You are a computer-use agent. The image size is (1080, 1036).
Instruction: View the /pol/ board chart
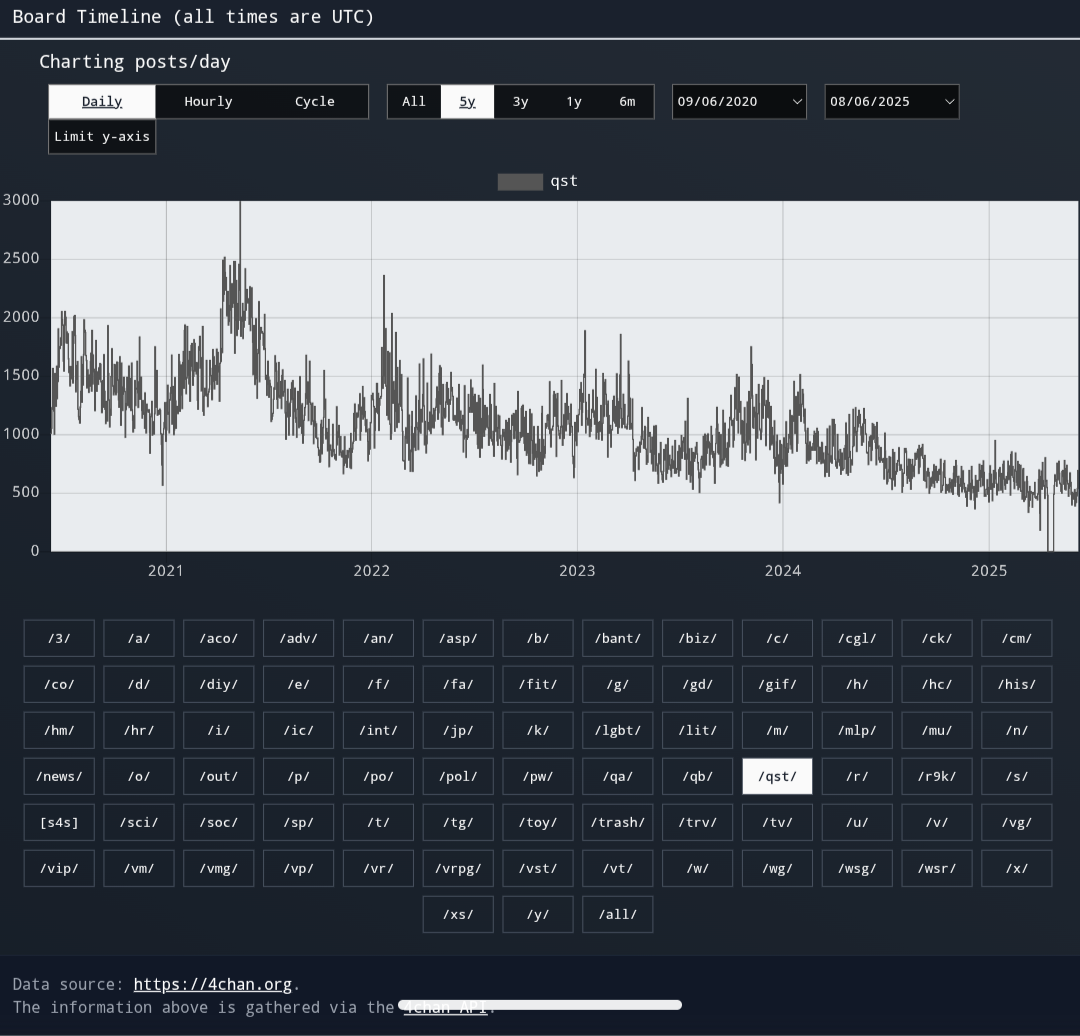458,776
